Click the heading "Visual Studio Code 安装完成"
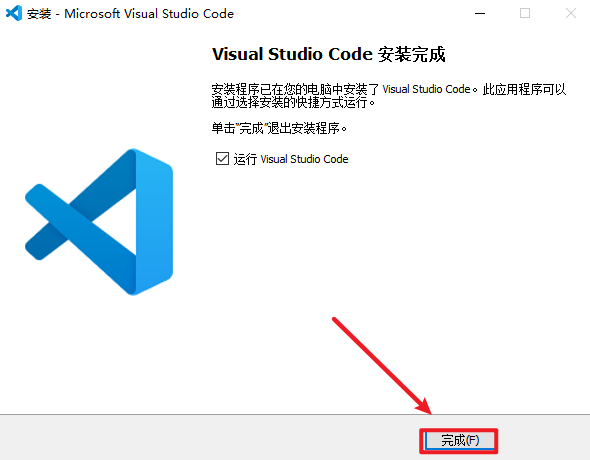This screenshot has height=460, width=590. (328, 54)
